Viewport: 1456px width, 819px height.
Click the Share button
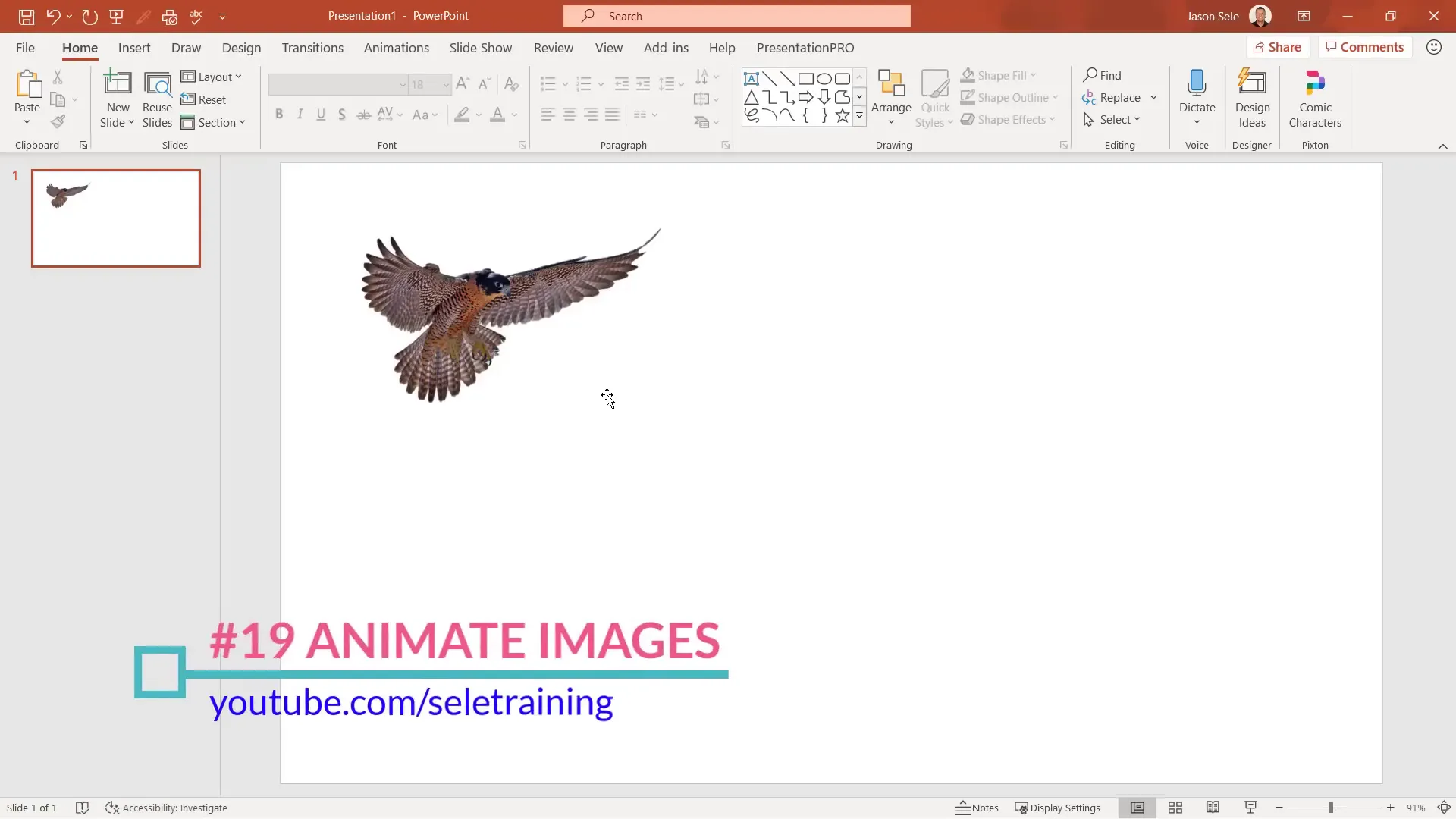pyautogui.click(x=1278, y=46)
